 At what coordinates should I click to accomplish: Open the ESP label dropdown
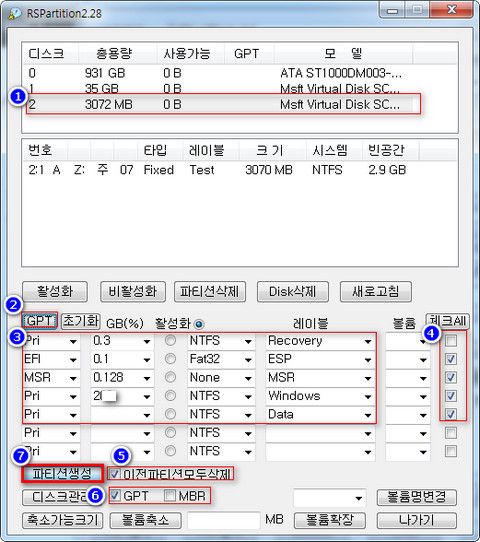pyautogui.click(x=368, y=360)
